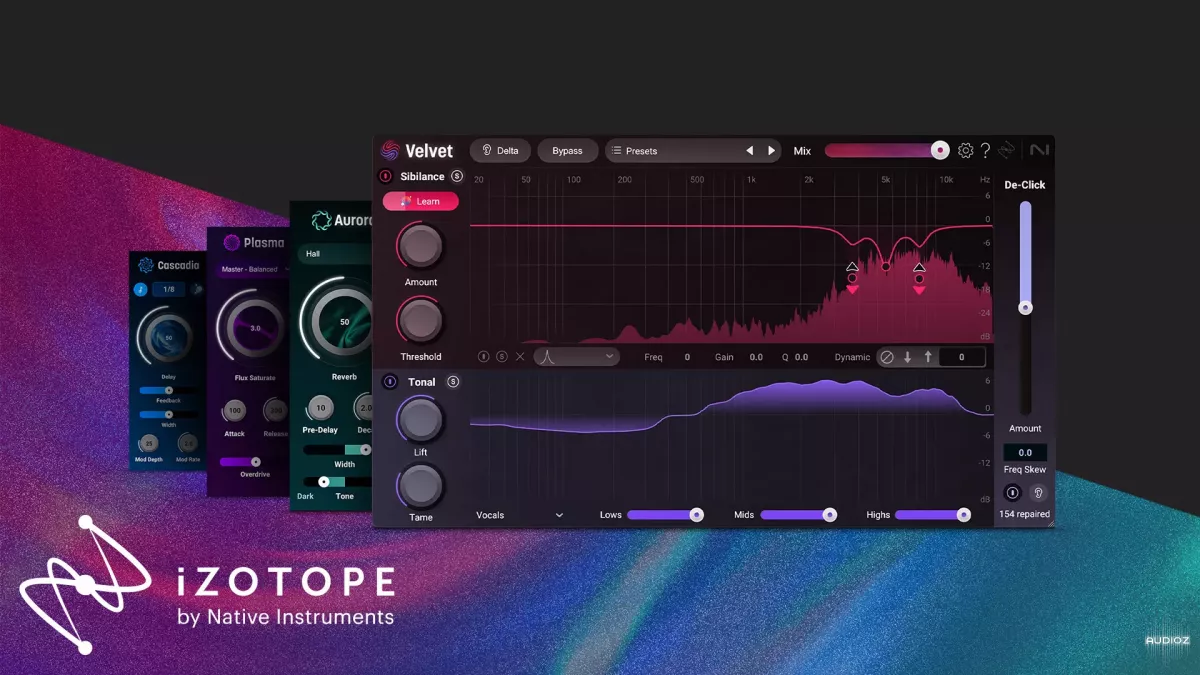1200x675 pixels.
Task: Solo the selected EQ band (S icon)
Action: (x=502, y=356)
